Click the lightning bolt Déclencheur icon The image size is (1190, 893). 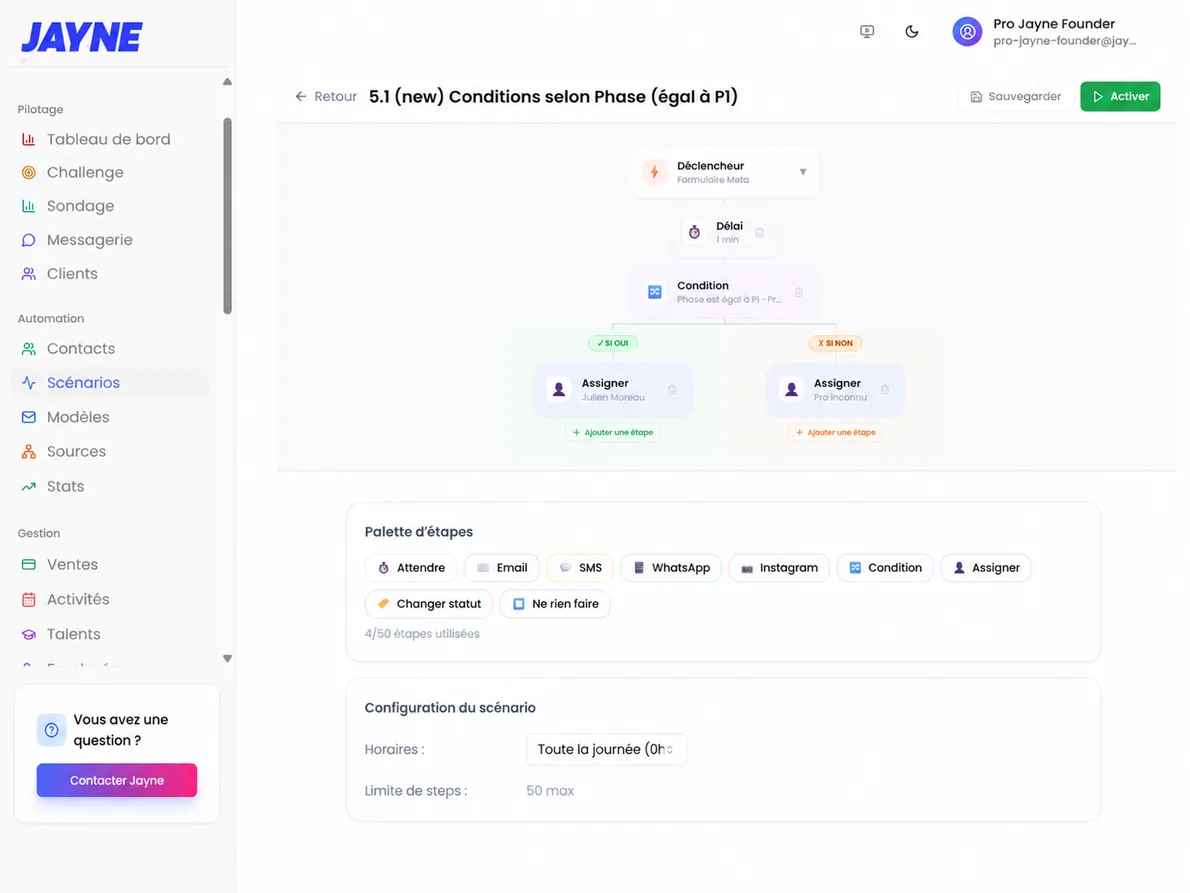(654, 172)
